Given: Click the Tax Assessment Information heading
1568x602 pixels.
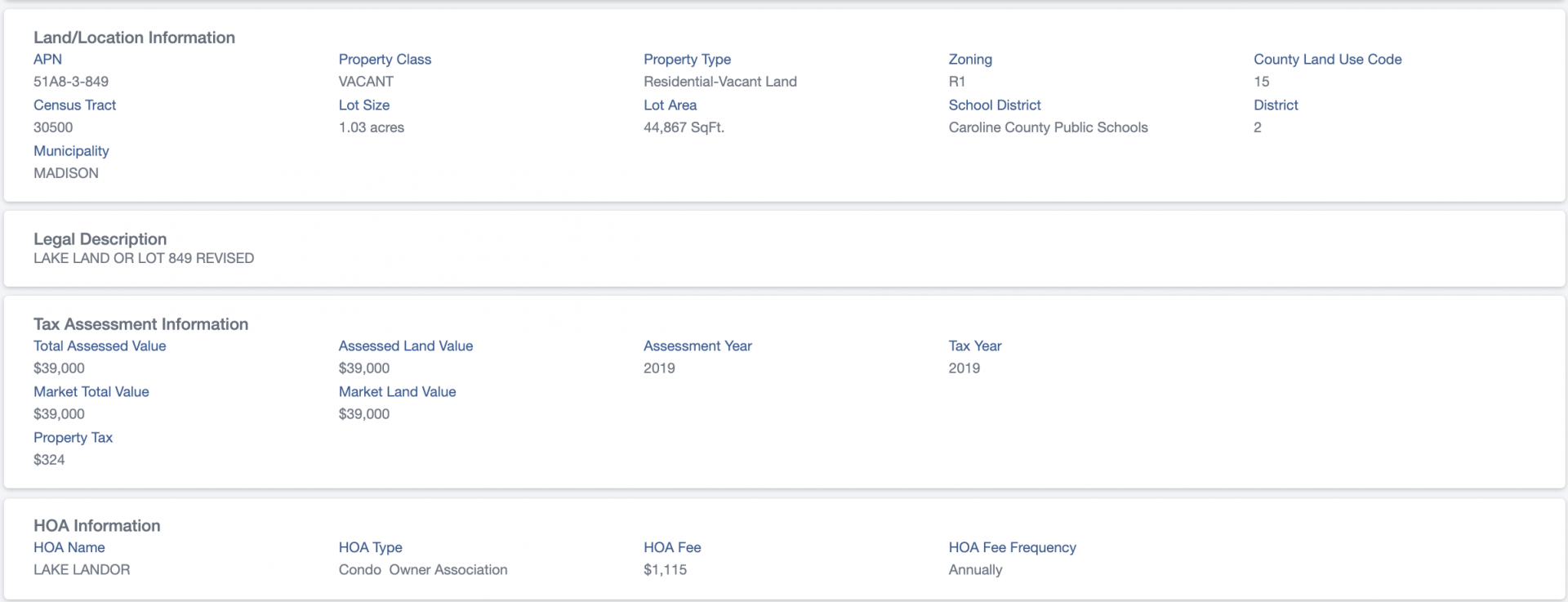Looking at the screenshot, I should point(140,324).
